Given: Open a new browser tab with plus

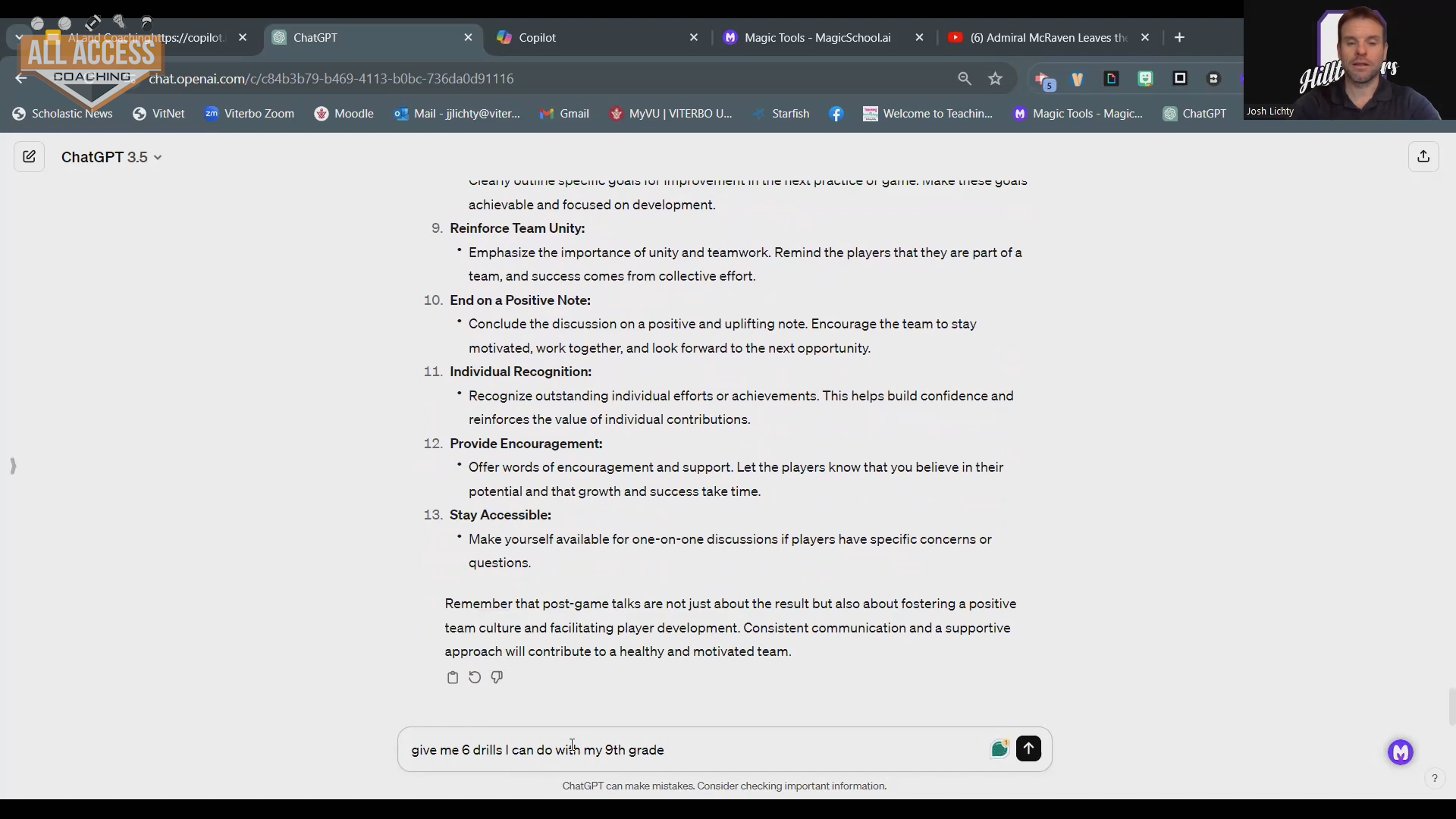Looking at the screenshot, I should pyautogui.click(x=1179, y=37).
